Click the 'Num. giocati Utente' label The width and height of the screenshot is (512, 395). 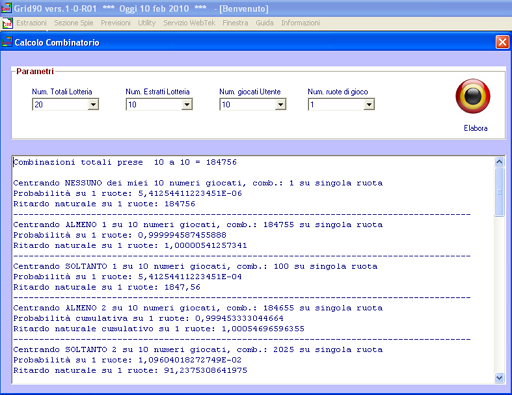pyautogui.click(x=250, y=92)
